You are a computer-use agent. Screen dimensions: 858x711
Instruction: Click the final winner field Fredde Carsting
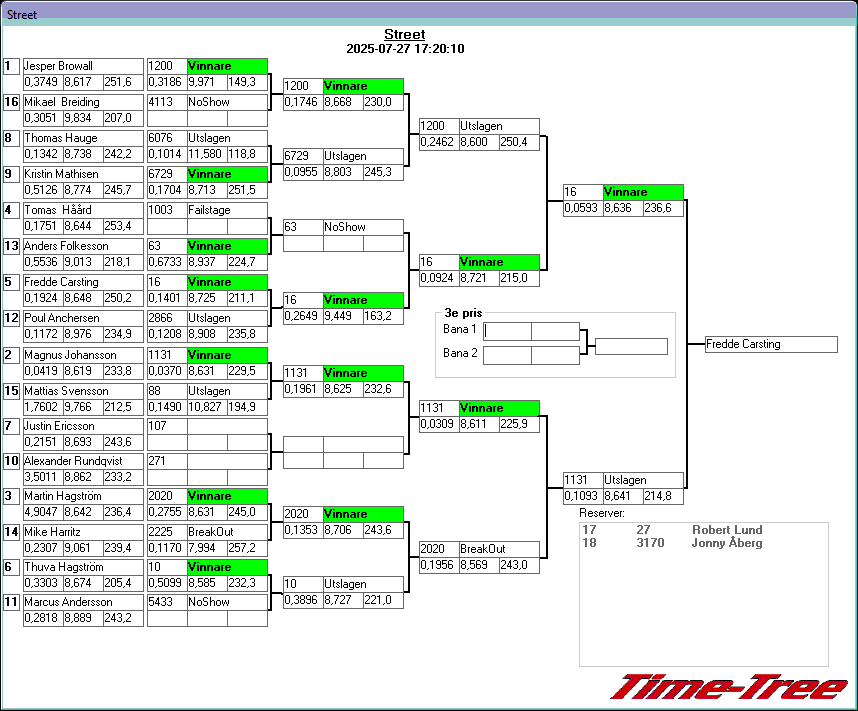tap(770, 344)
